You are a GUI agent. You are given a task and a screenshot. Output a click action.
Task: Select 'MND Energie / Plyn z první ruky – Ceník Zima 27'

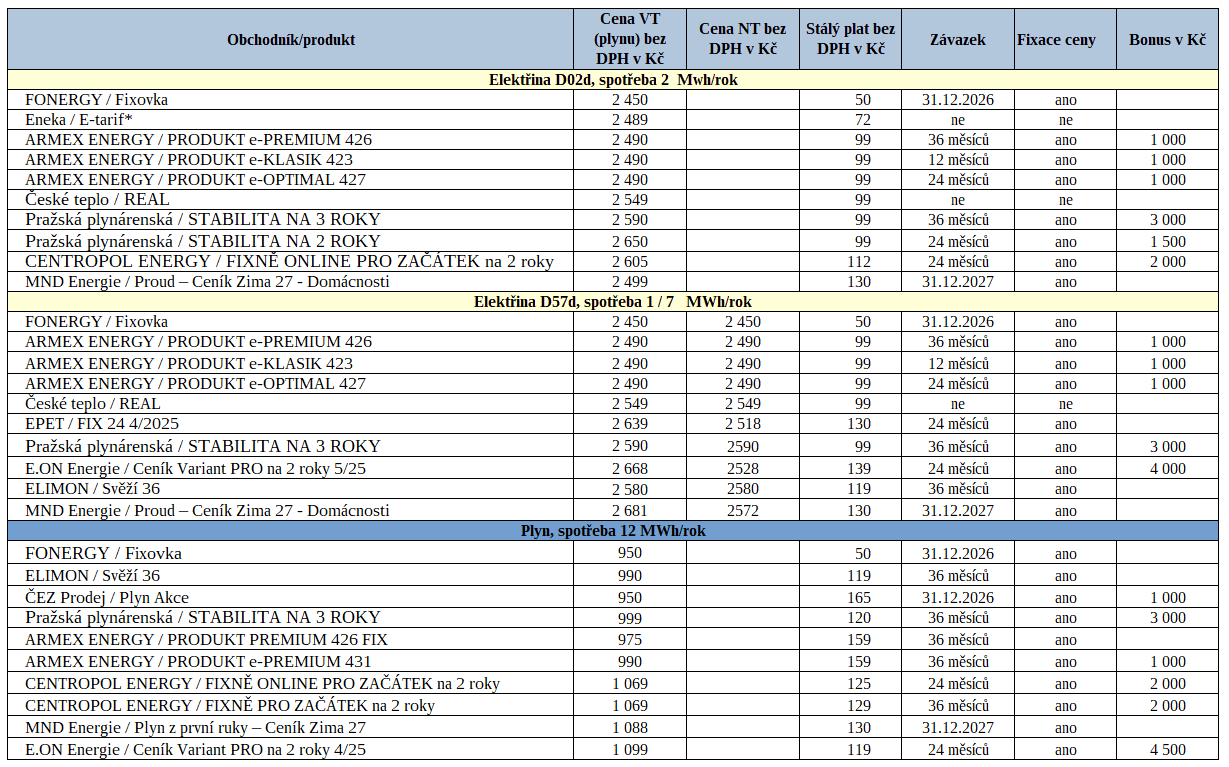195,727
